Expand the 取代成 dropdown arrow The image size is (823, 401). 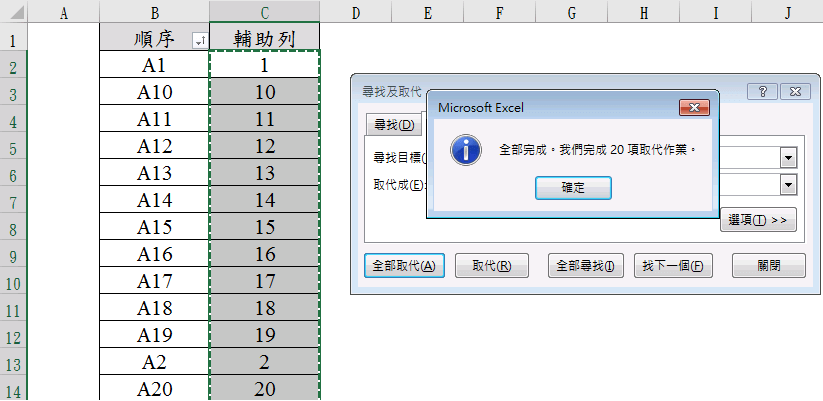point(788,185)
